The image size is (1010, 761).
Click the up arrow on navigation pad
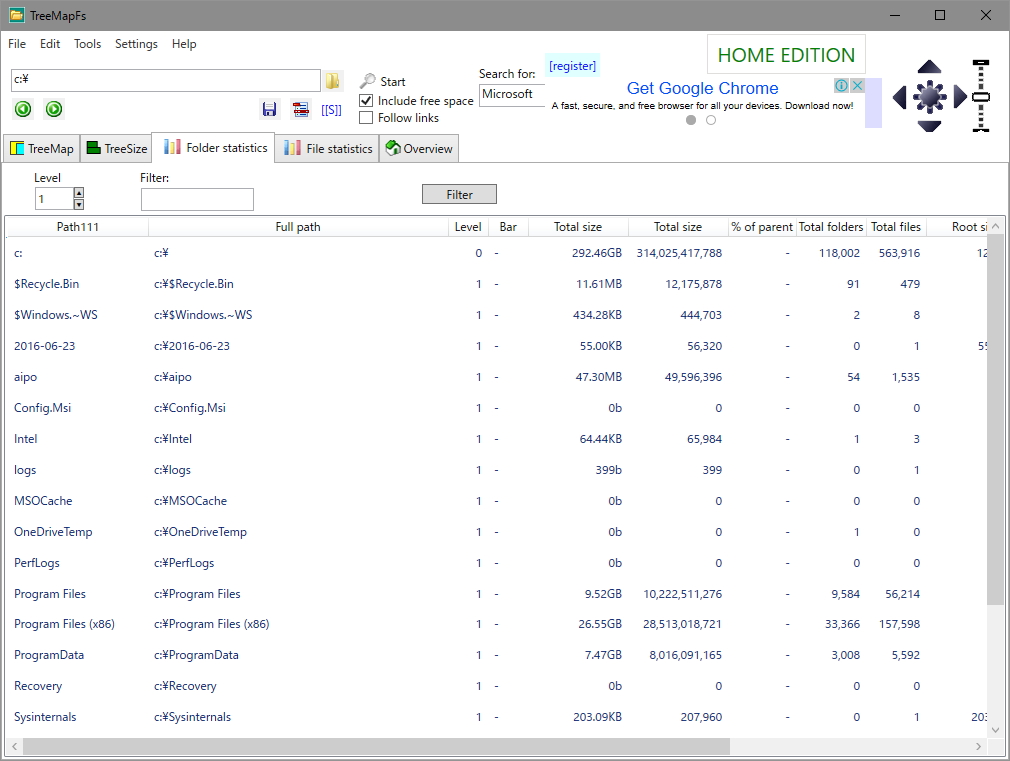click(929, 66)
